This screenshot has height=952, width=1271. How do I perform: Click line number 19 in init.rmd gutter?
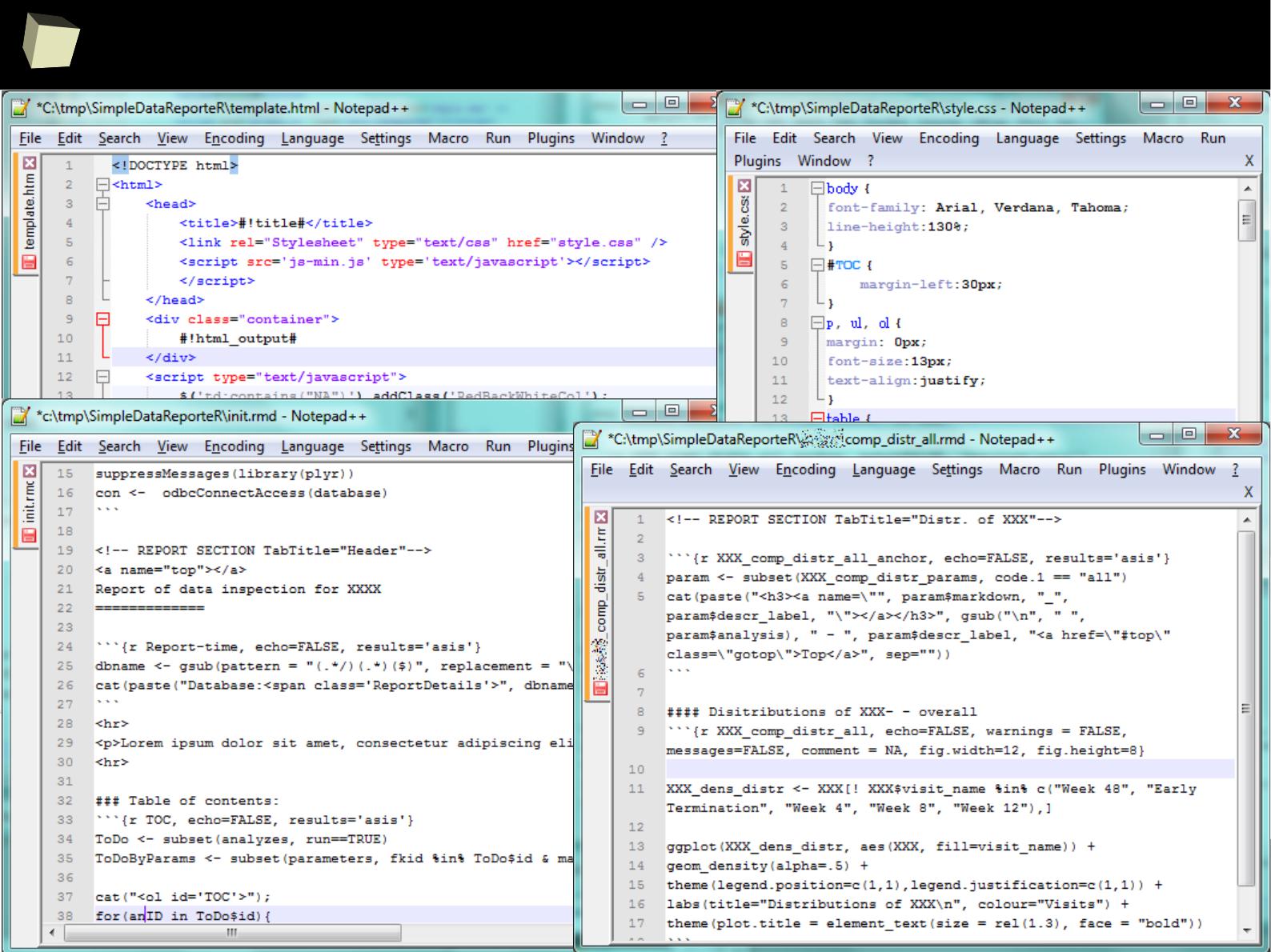65,550
